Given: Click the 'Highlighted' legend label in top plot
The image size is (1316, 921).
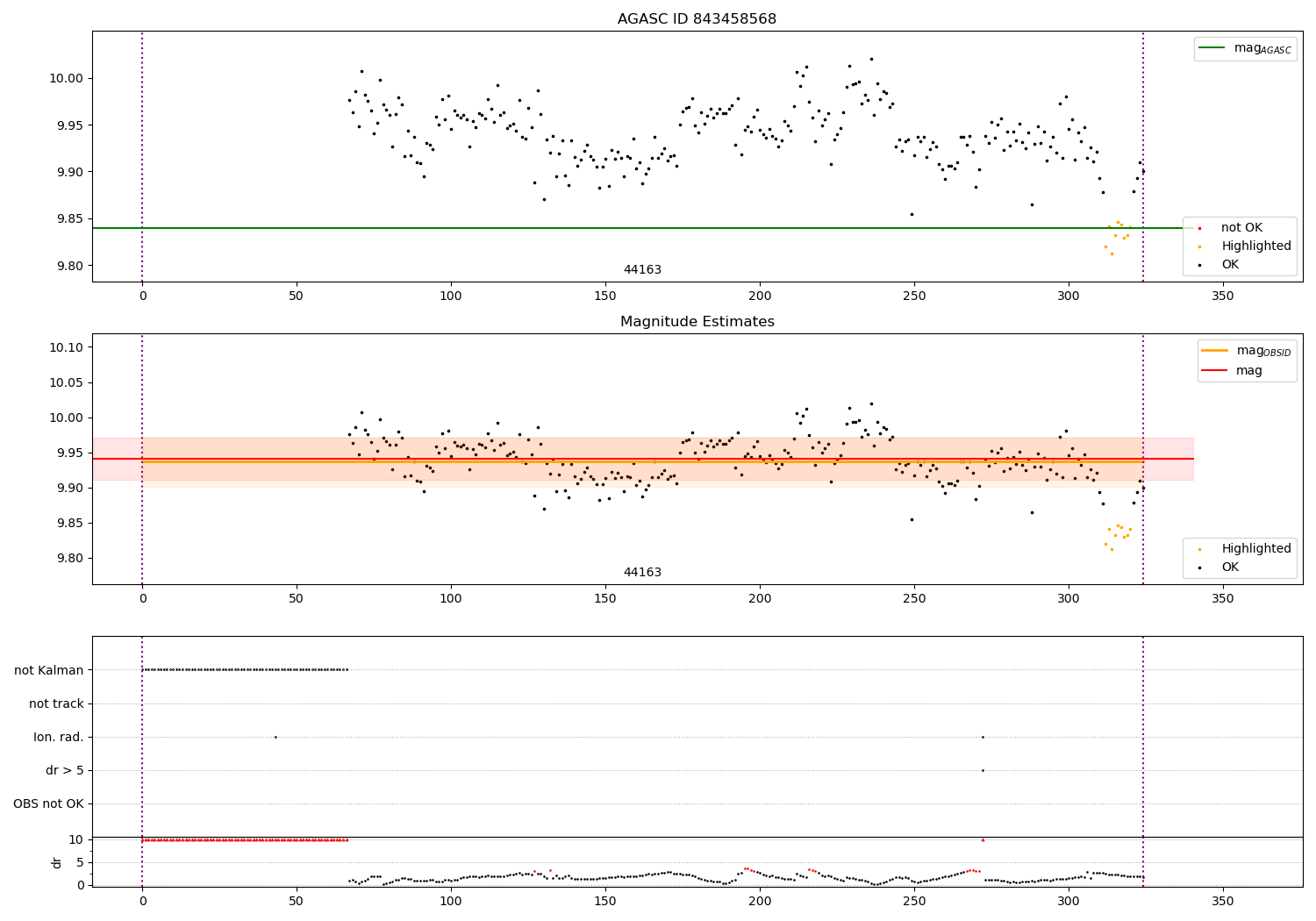Looking at the screenshot, I should [x=1256, y=246].
